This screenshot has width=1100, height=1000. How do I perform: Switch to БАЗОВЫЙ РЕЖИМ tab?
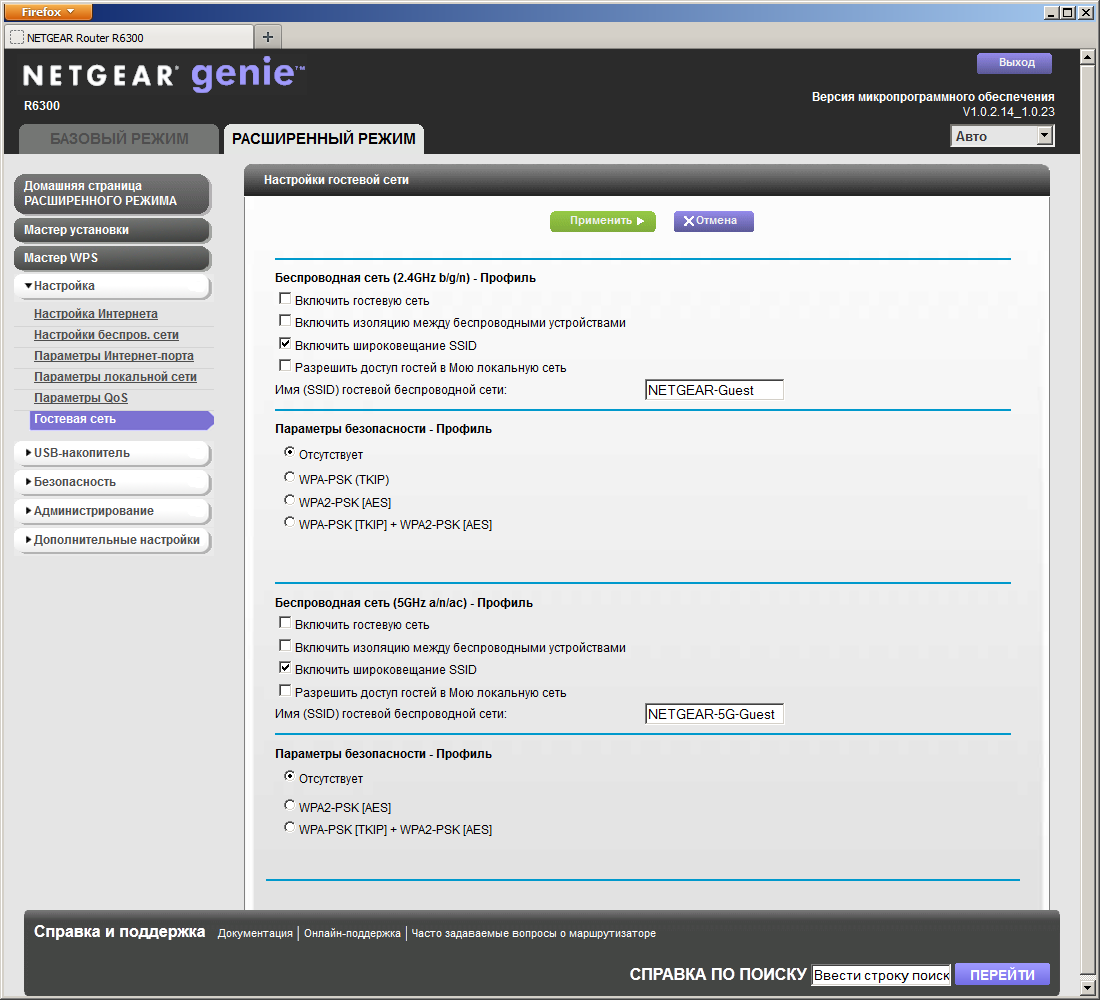[119, 139]
